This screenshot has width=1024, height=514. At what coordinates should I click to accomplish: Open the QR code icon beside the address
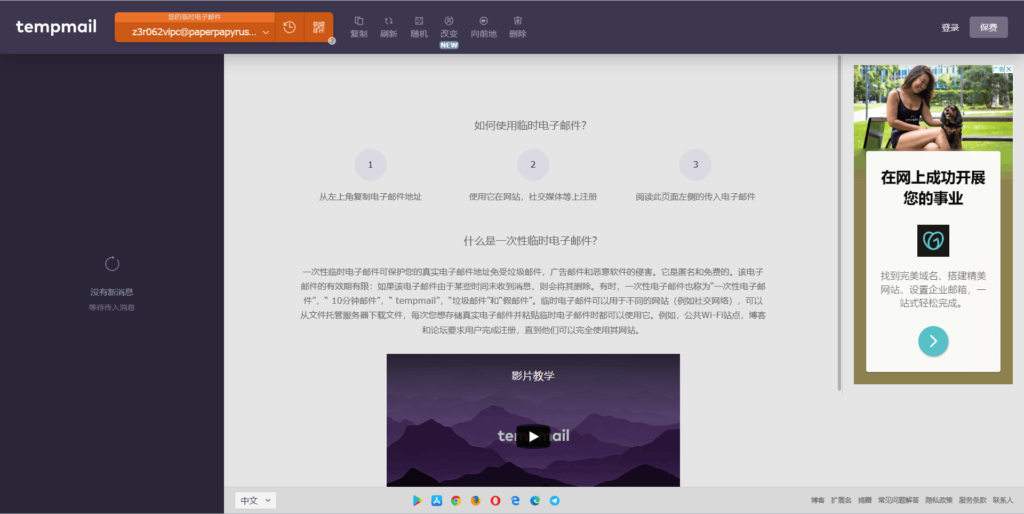(318, 27)
